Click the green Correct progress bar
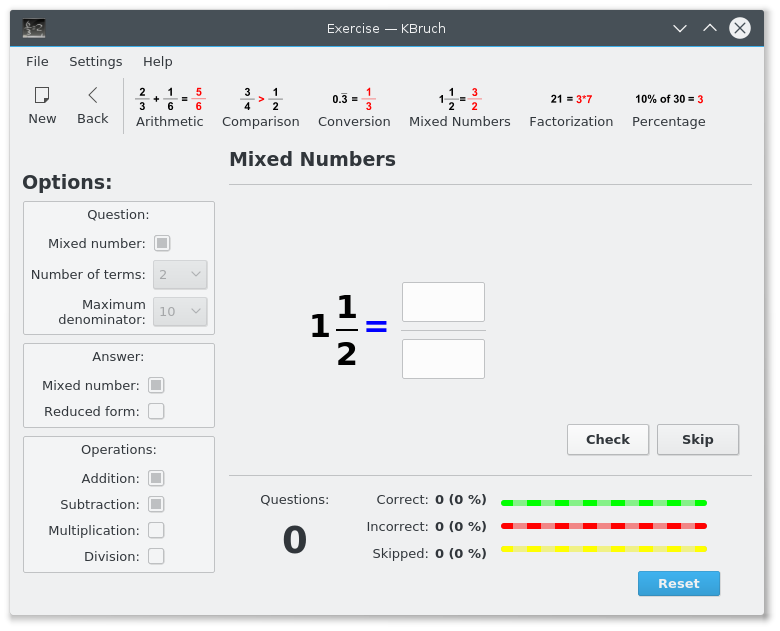The height and width of the screenshot is (631, 780). (603, 502)
